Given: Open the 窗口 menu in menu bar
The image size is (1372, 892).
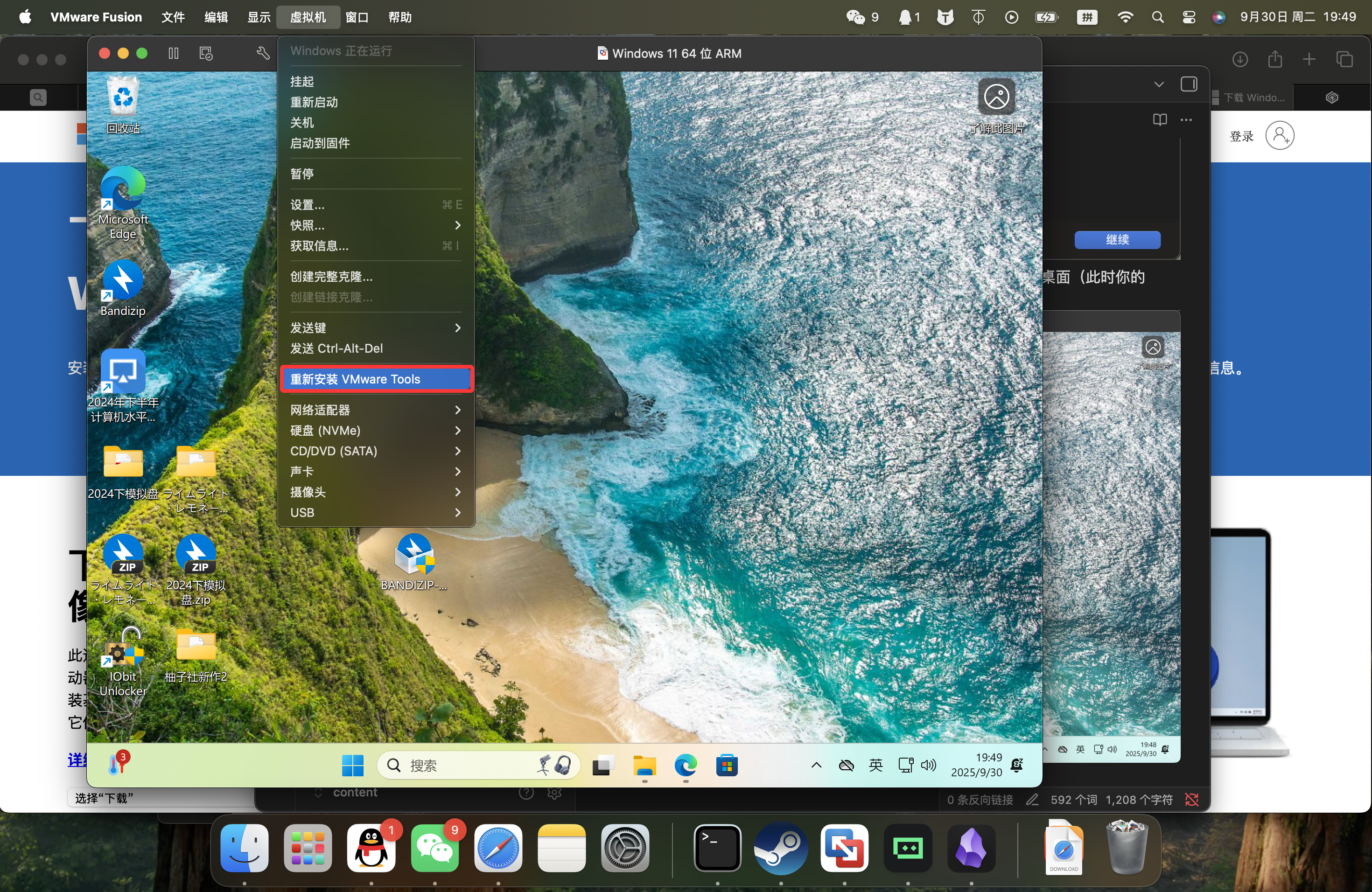Looking at the screenshot, I should click(x=357, y=17).
